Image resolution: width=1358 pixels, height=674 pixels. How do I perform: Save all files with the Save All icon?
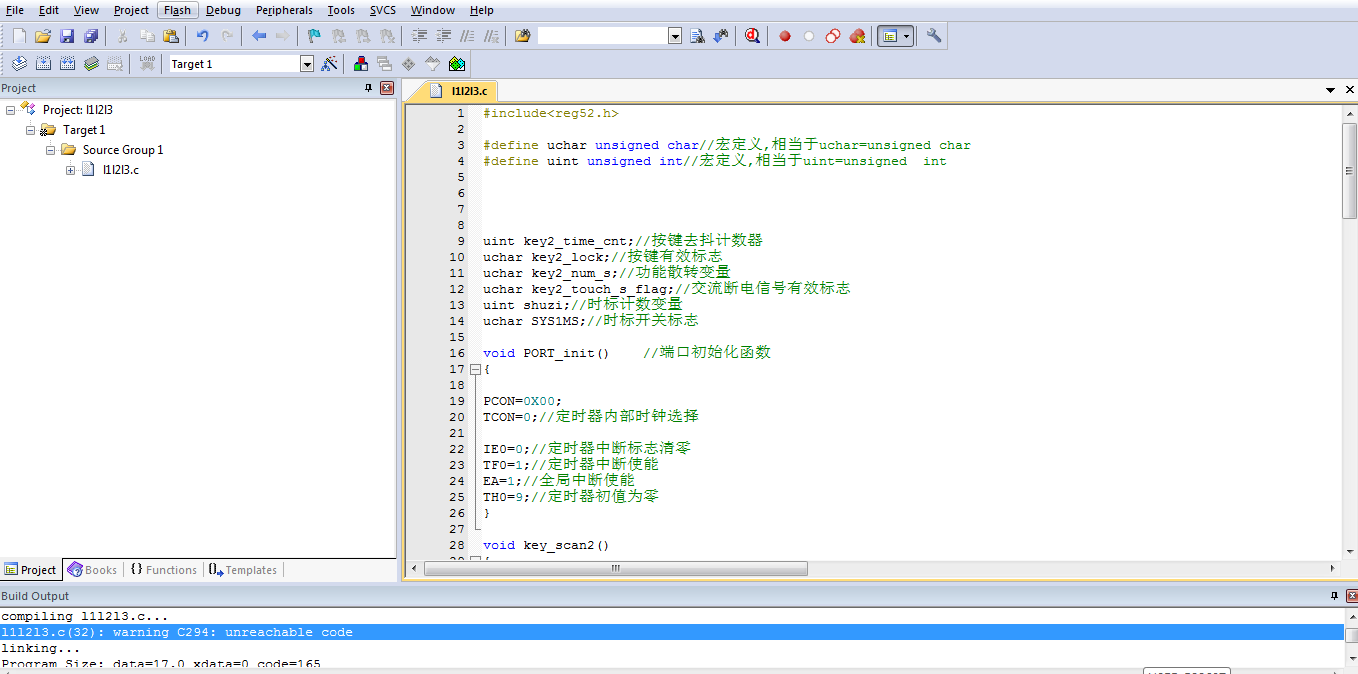click(91, 36)
